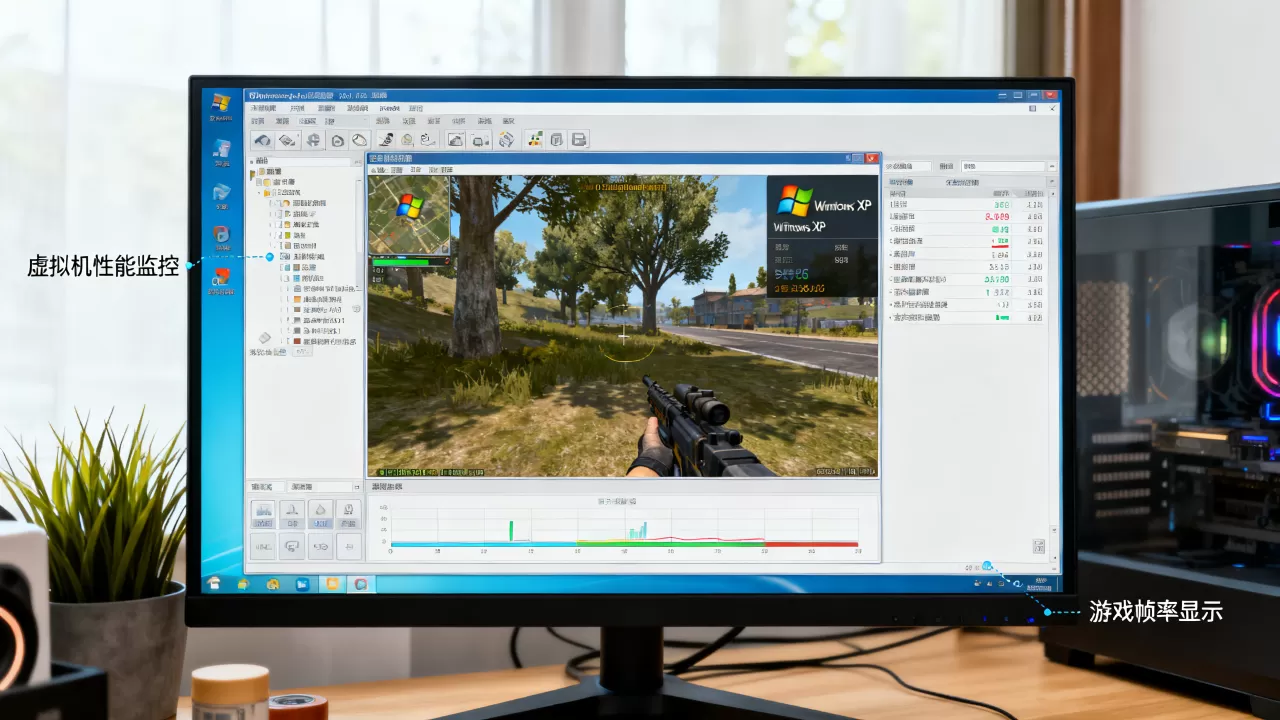Click the green spike in the performance graph
The width and height of the screenshot is (1280, 720).
point(511,531)
